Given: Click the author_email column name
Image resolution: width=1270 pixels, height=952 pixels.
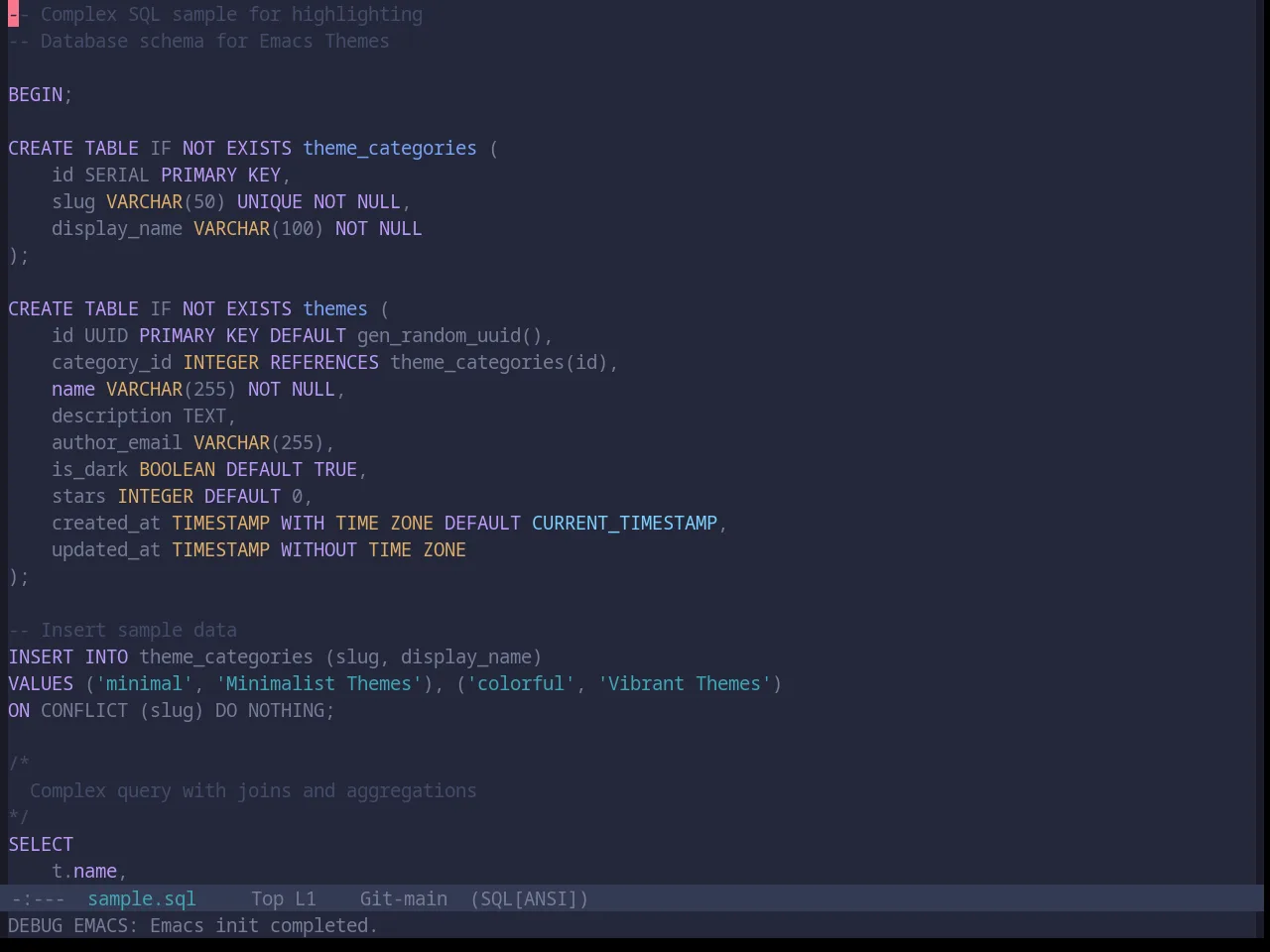Looking at the screenshot, I should [117, 442].
